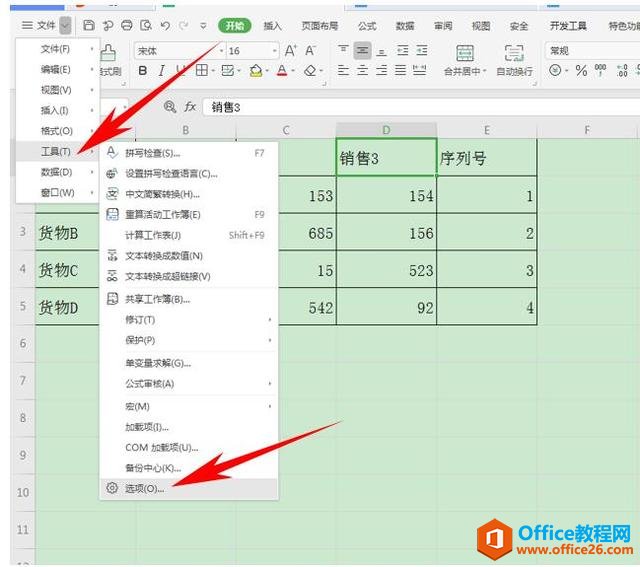Choose 备份中心(K)... menu item
Viewport: 640px width, 567px height.
coord(189,468)
